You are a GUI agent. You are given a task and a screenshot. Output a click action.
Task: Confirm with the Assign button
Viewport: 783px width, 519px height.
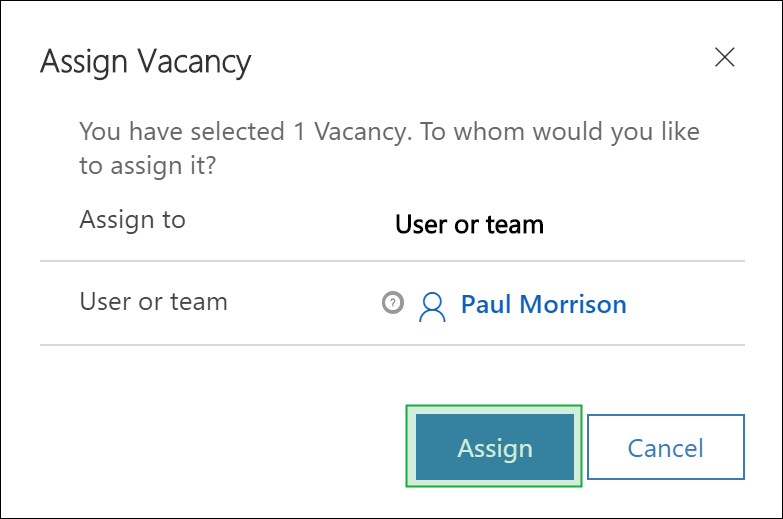(x=494, y=447)
